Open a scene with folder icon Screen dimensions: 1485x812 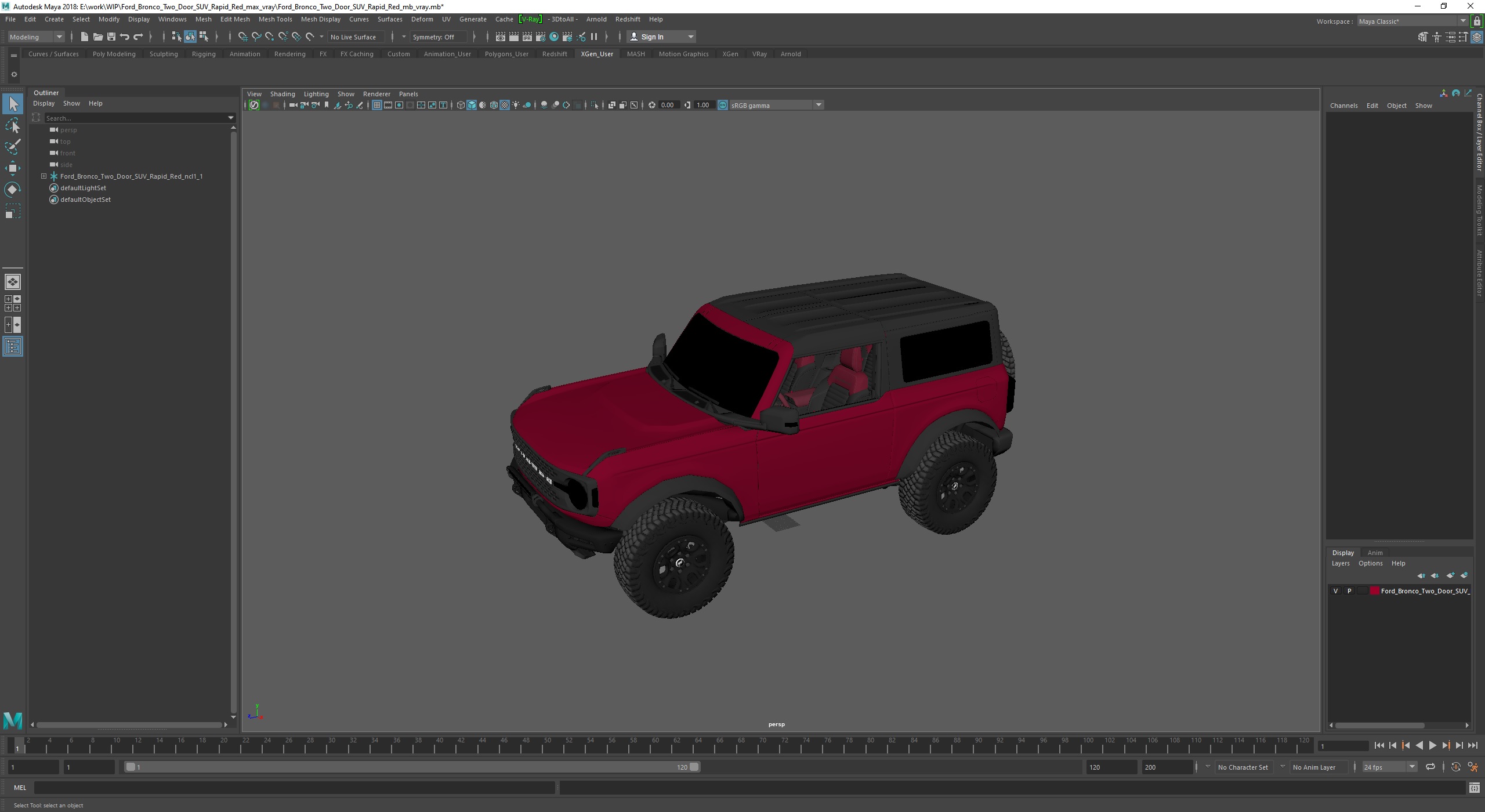(97, 37)
